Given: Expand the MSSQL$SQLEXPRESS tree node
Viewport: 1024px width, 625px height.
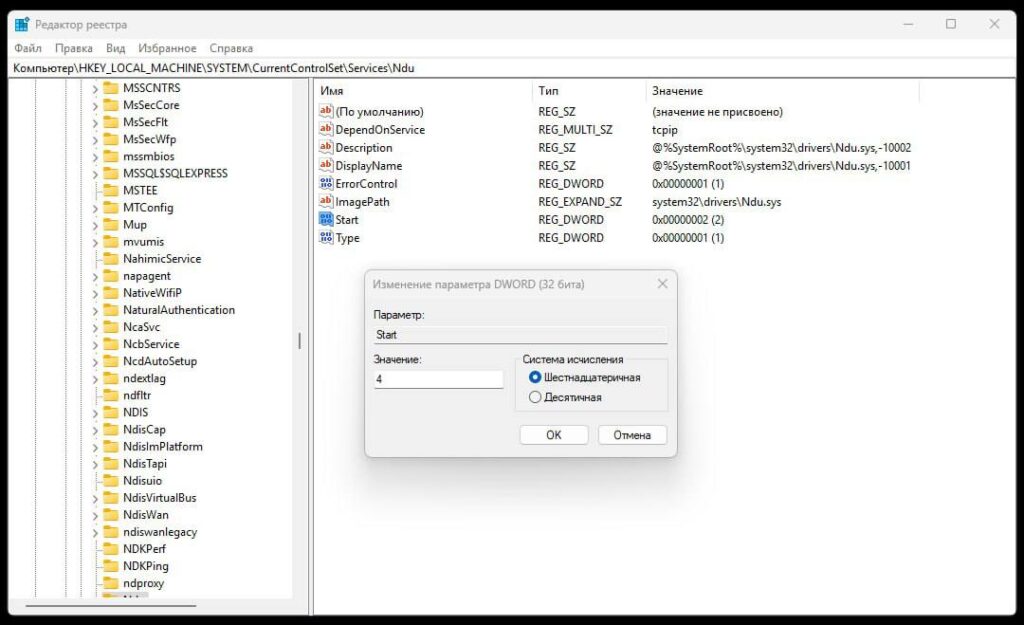Looking at the screenshot, I should click(95, 174).
